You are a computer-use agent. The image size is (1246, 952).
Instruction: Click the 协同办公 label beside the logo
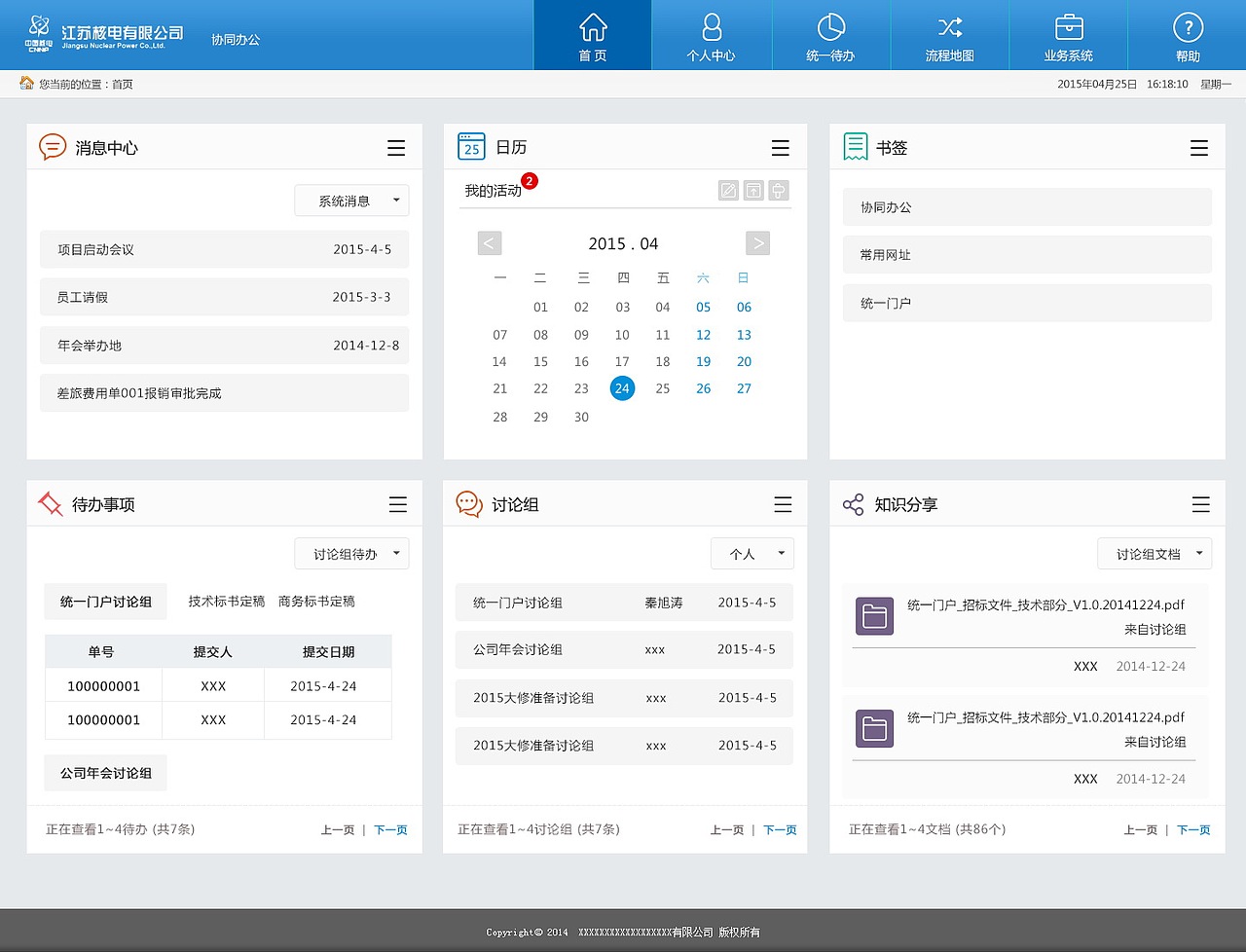point(236,40)
